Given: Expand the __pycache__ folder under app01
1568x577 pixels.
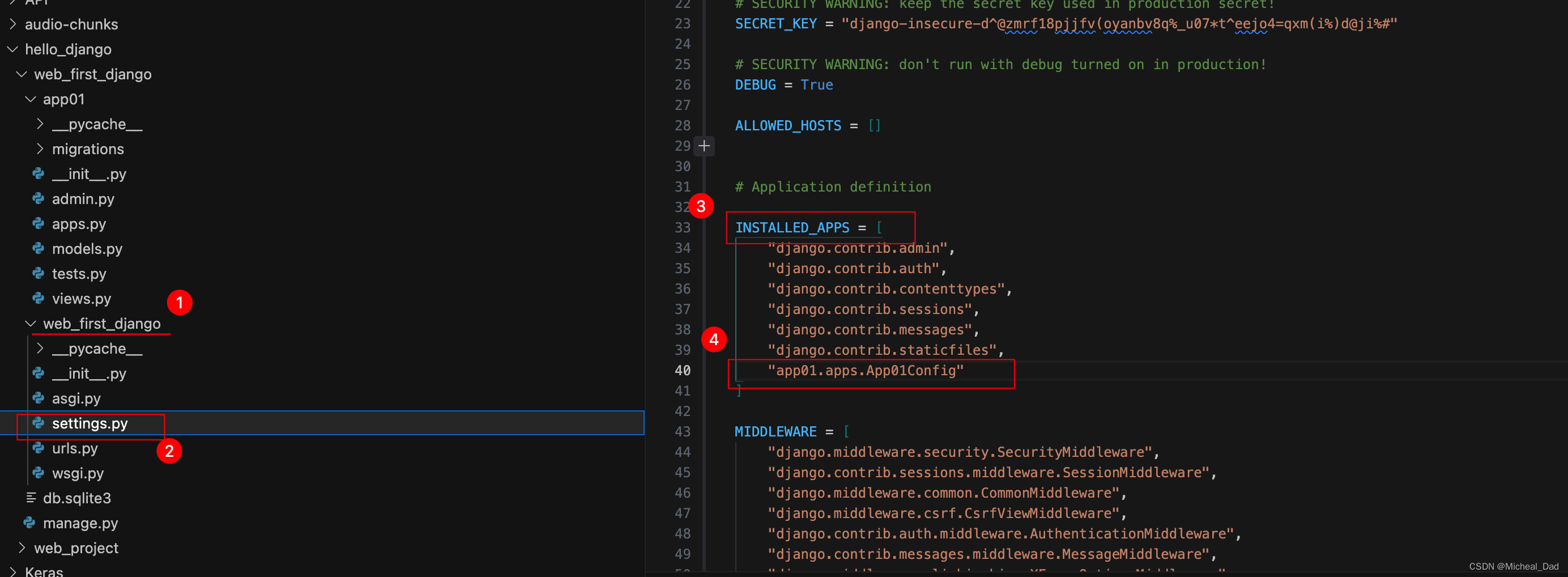Looking at the screenshot, I should tap(40, 124).
